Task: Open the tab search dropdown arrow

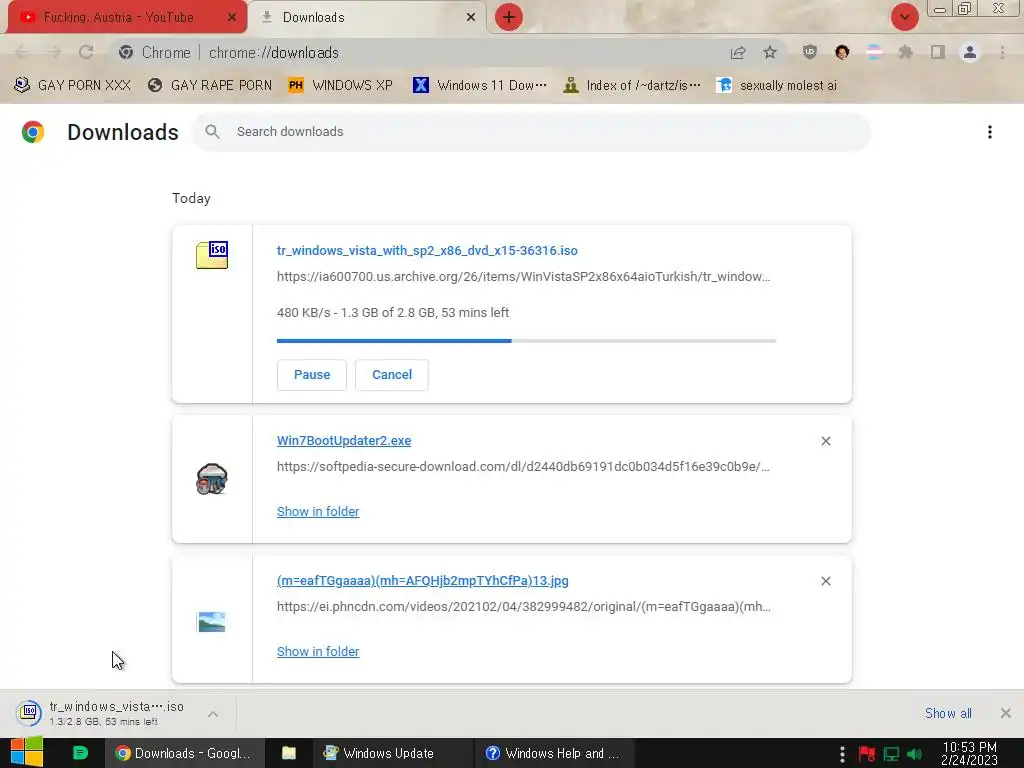Action: point(904,17)
